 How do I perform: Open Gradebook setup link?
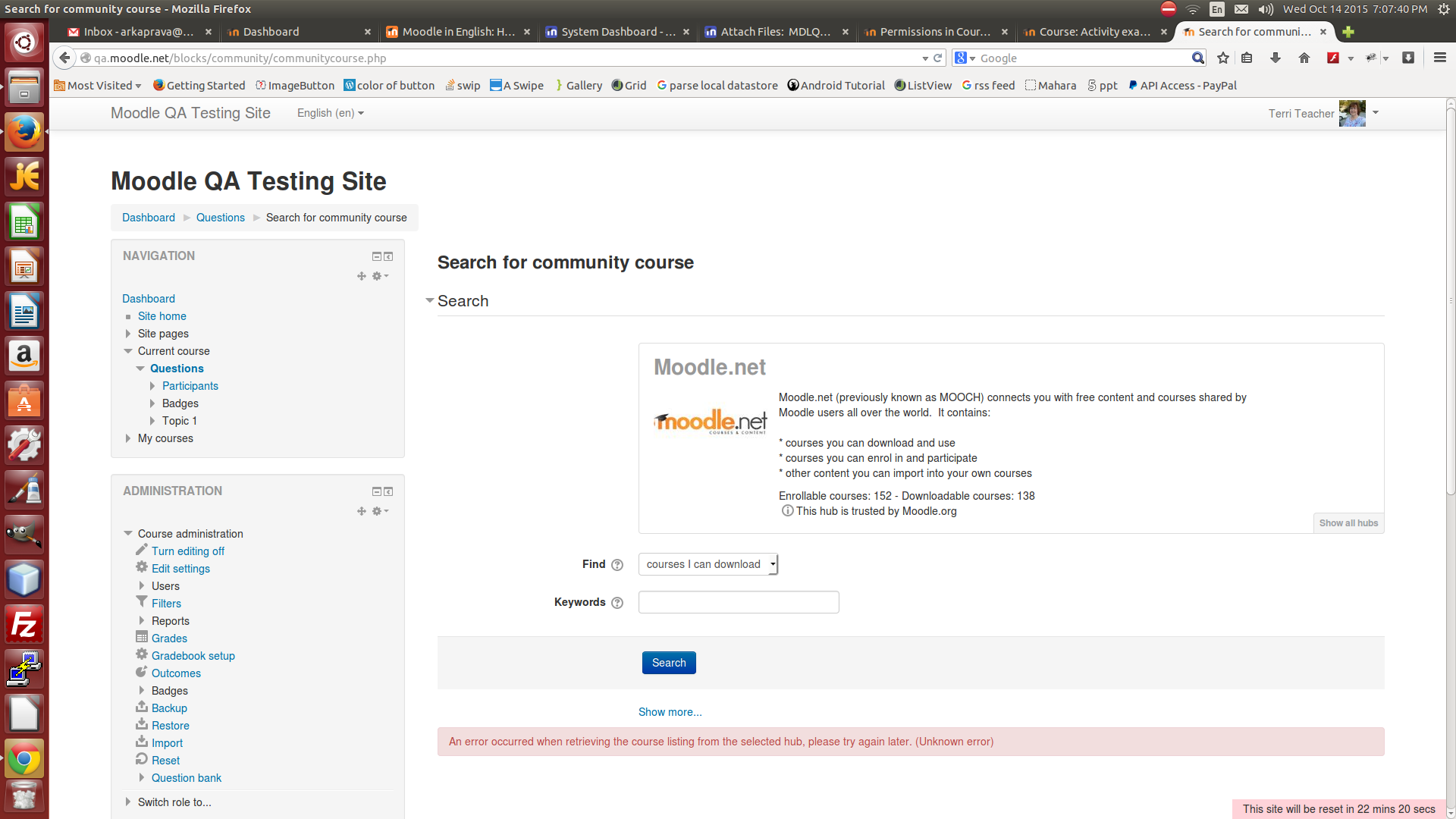tap(193, 656)
